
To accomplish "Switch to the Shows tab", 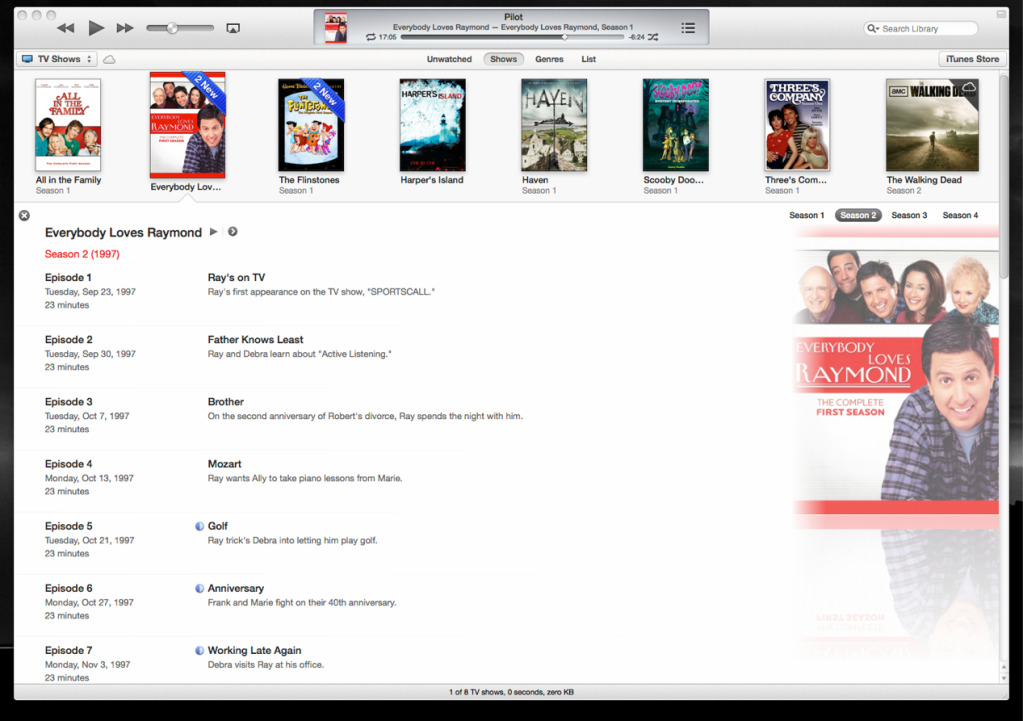I will (503, 59).
